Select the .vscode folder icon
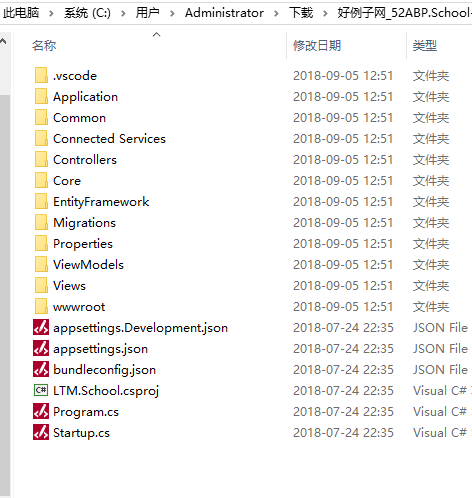The width and height of the screenshot is (472, 498). [41, 75]
